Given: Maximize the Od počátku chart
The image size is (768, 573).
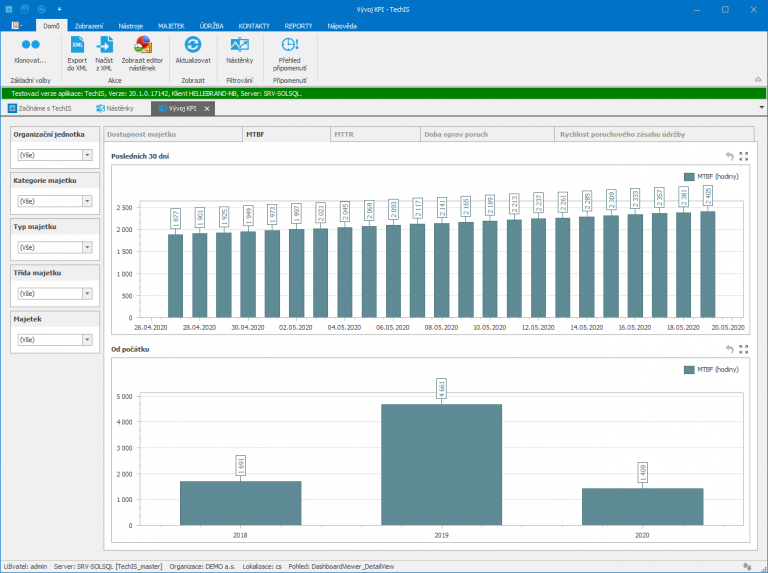Looking at the screenshot, I should (743, 349).
